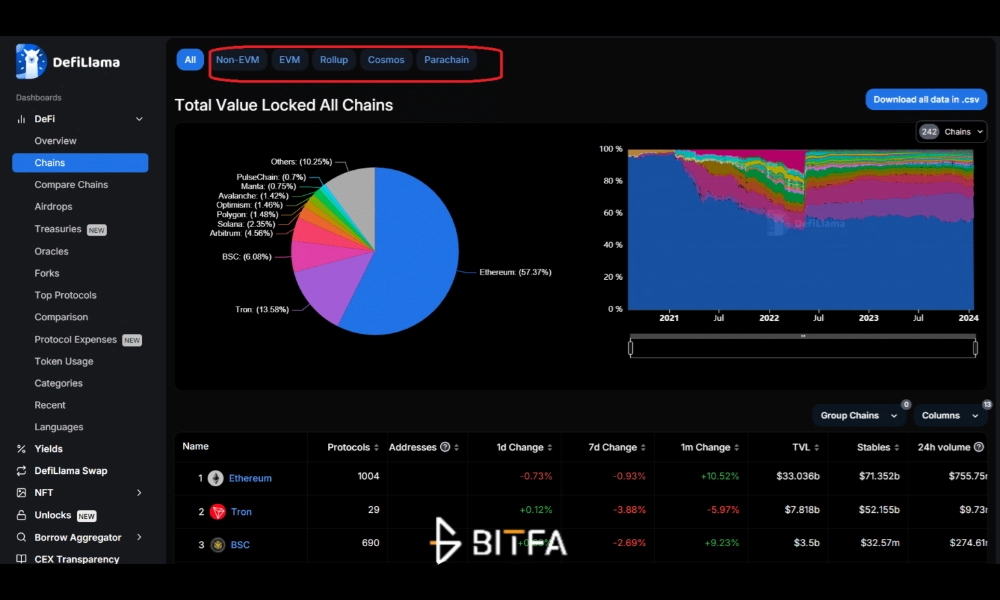Image resolution: width=1000 pixels, height=600 pixels.
Task: Select the Parachain filter tab
Action: click(x=446, y=60)
